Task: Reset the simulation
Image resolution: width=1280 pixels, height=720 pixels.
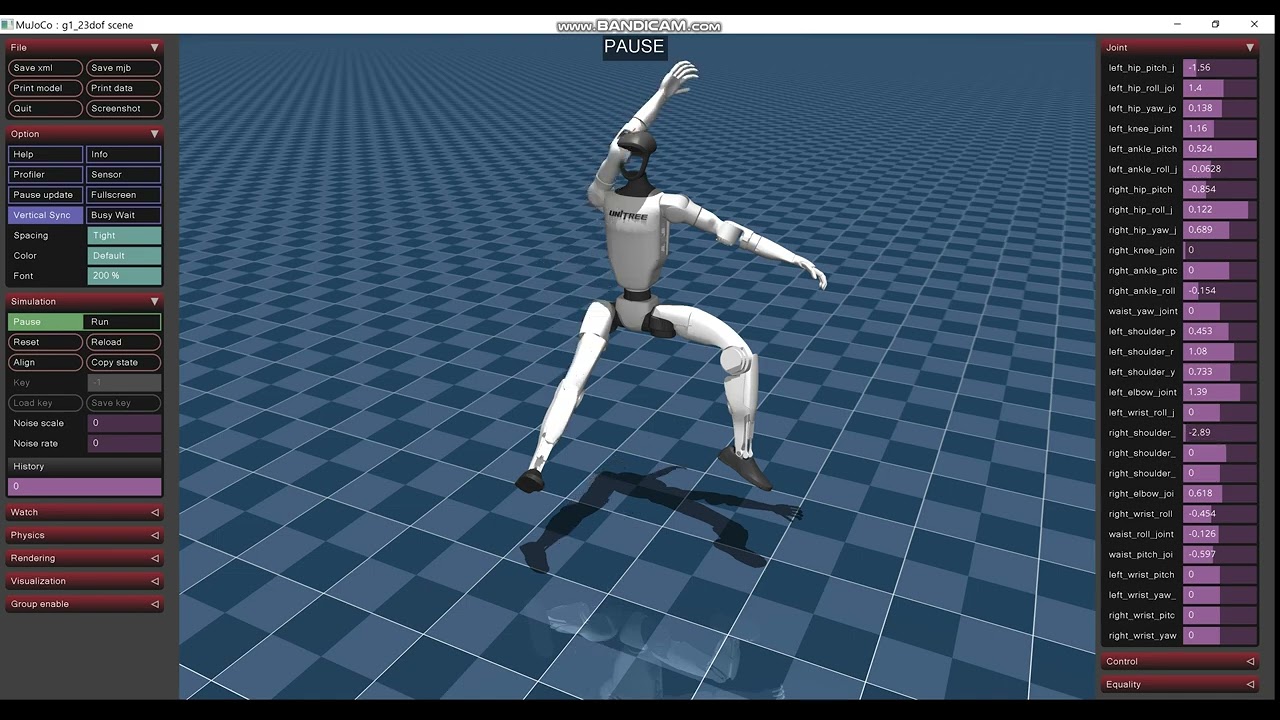Action: pyautogui.click(x=45, y=342)
